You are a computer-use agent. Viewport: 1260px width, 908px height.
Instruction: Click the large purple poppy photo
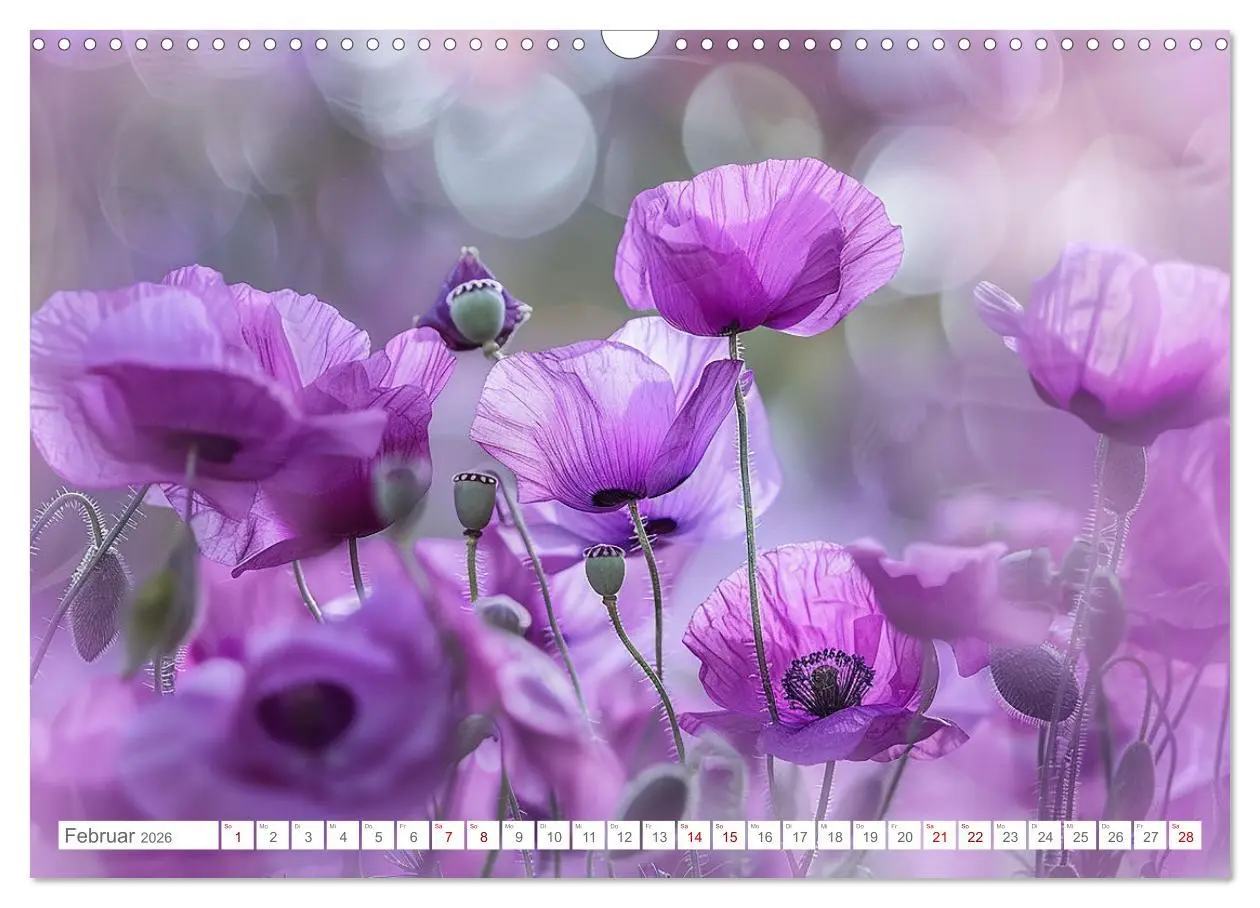630,430
